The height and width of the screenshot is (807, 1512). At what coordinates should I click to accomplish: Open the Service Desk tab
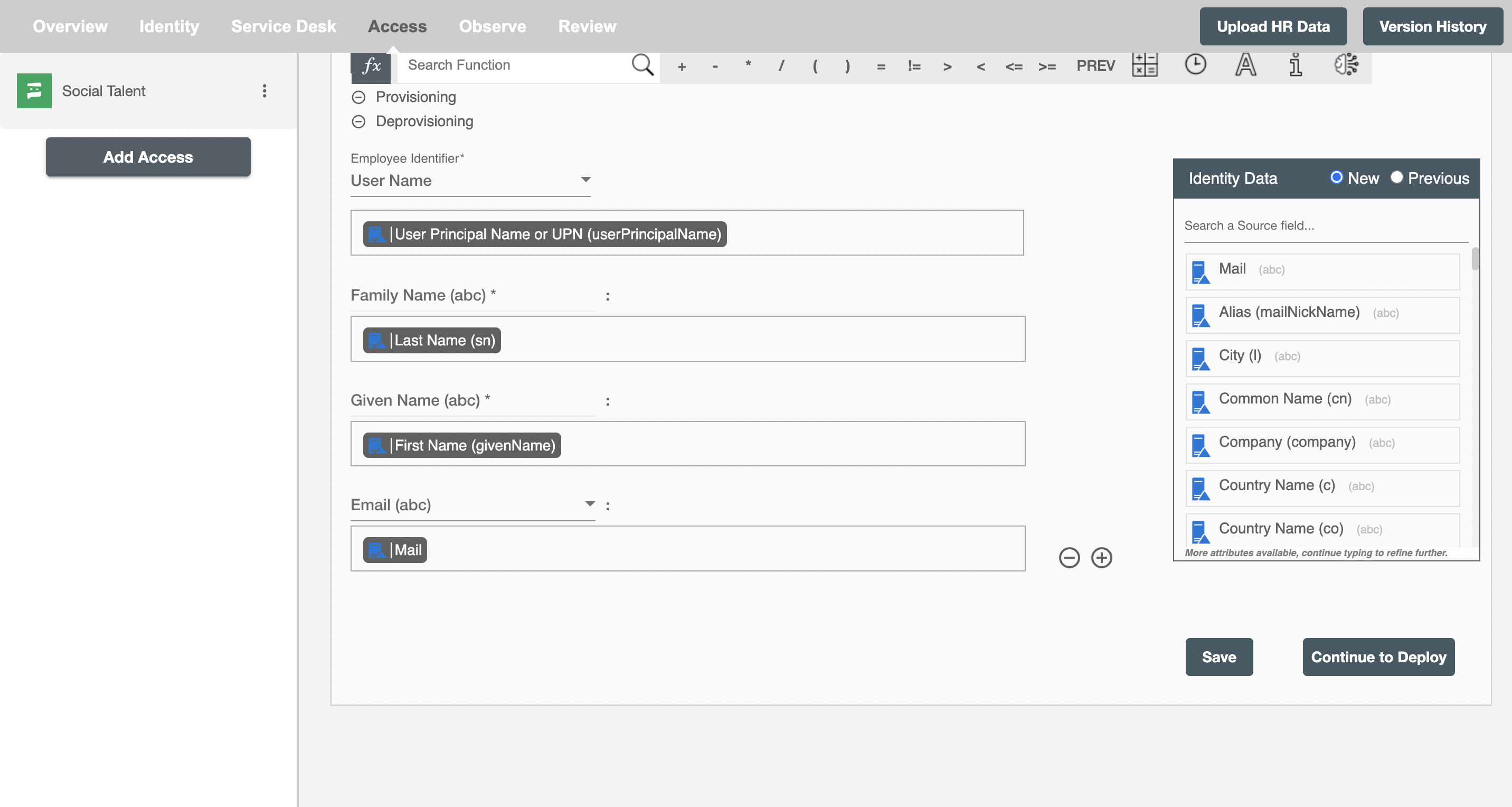point(283,26)
